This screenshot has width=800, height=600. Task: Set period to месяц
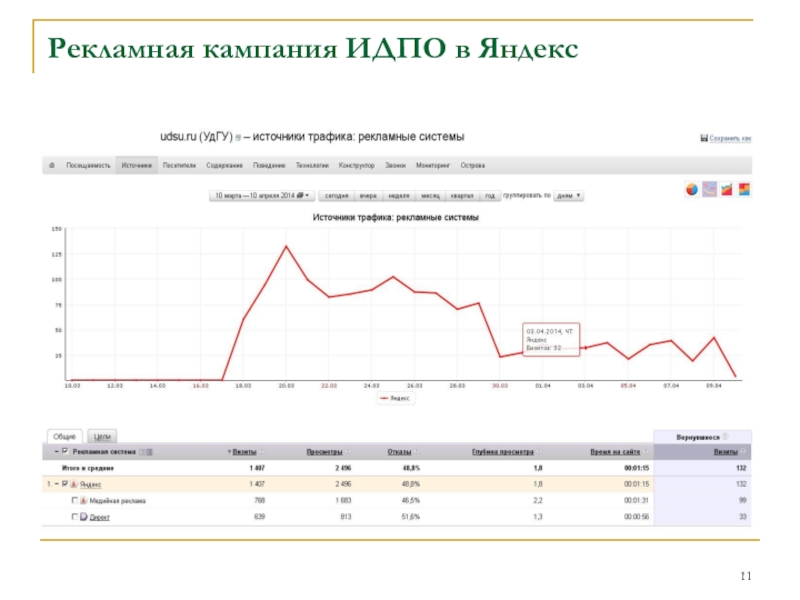click(430, 195)
